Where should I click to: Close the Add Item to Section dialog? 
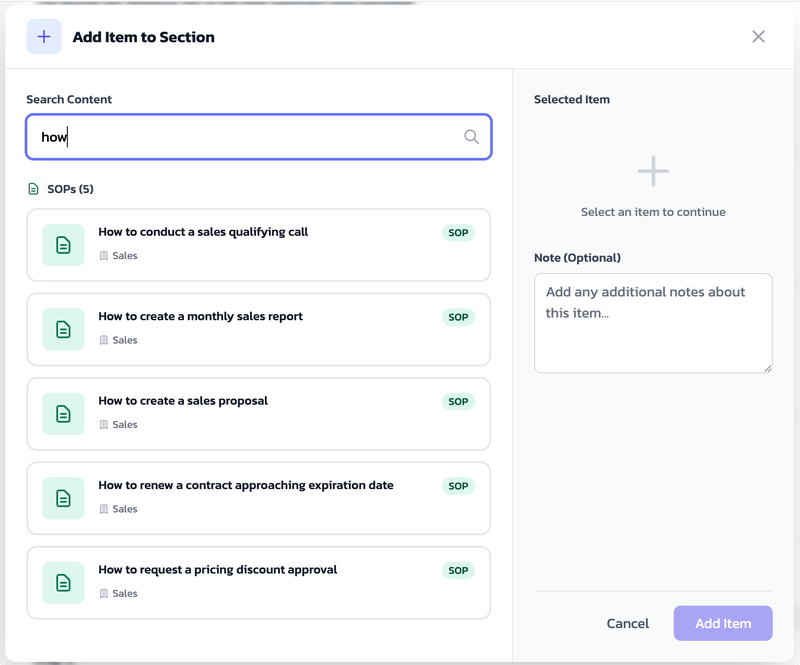[758, 37]
